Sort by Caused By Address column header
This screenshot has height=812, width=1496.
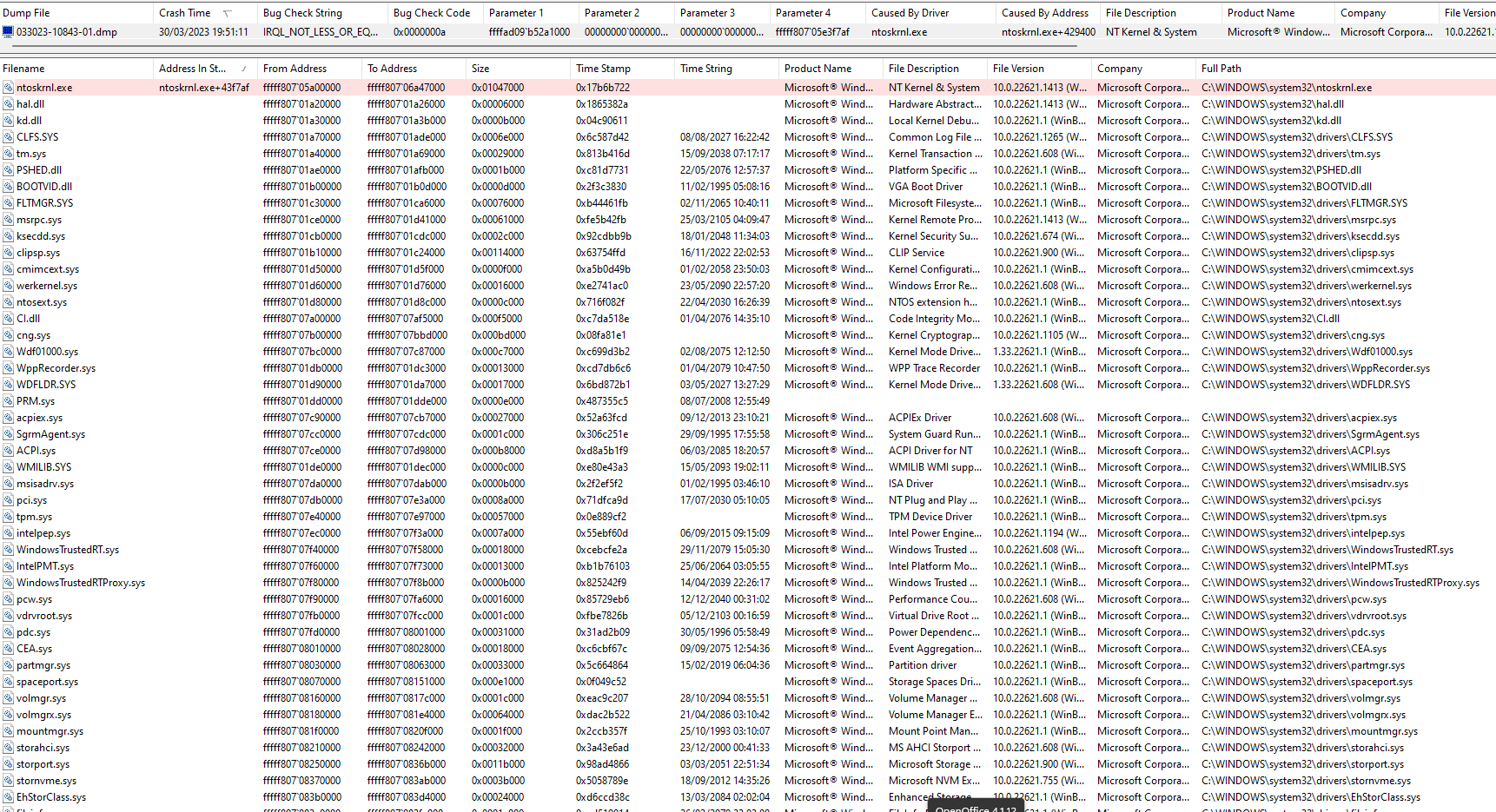pyautogui.click(x=1048, y=13)
